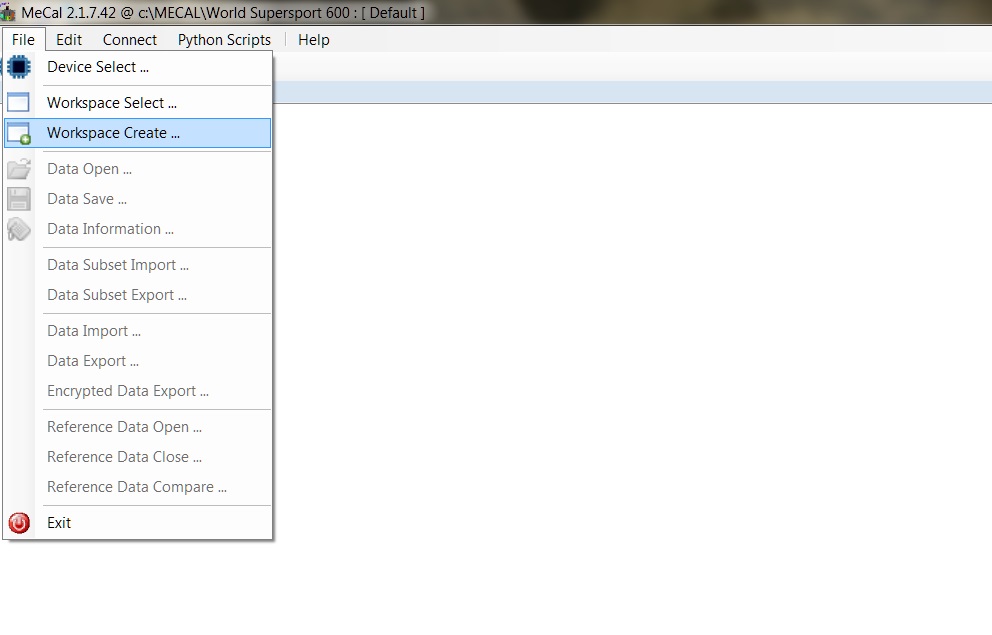Click the MeCal window title text
Viewport: 992px width, 635px height.
223,13
